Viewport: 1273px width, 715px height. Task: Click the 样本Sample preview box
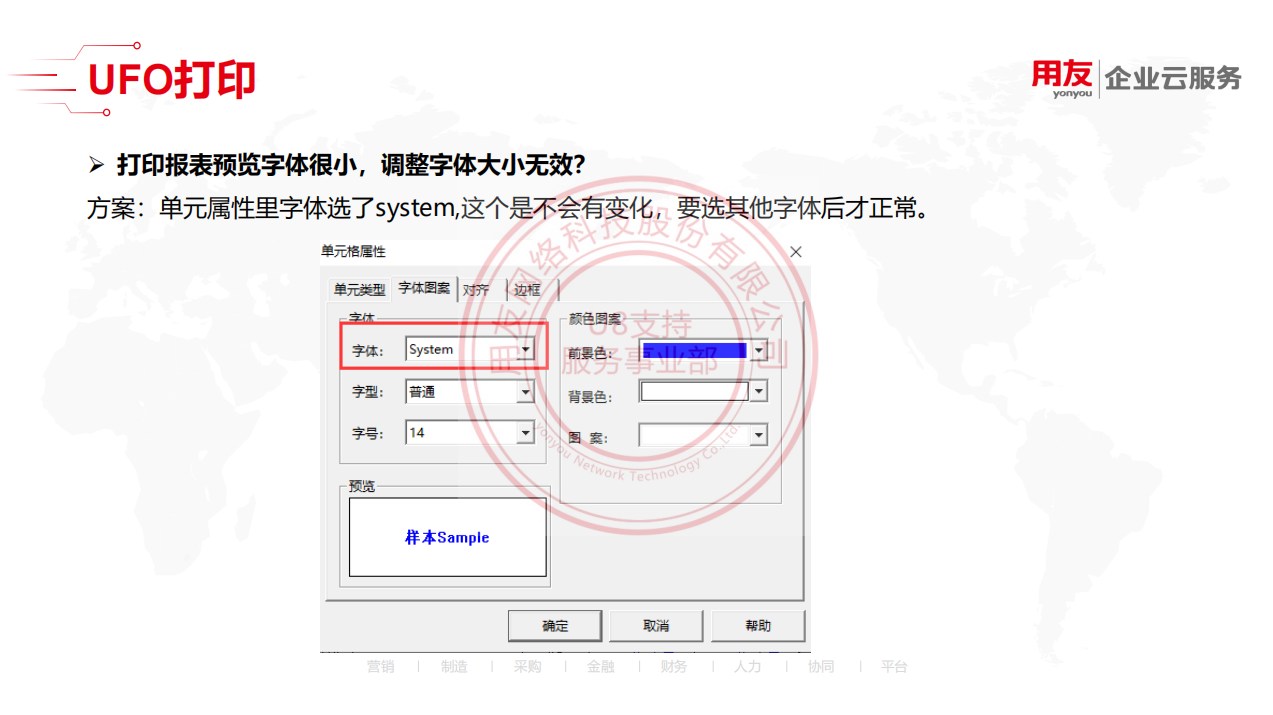(447, 537)
